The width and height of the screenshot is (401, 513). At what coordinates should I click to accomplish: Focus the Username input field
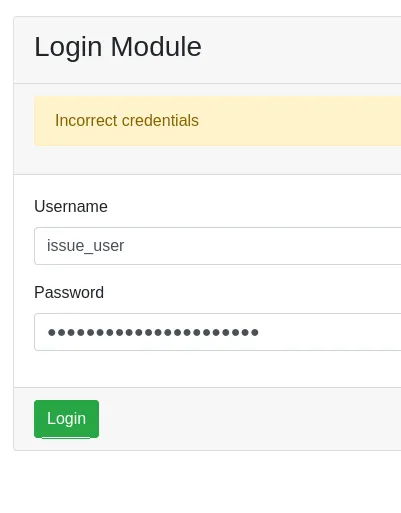pyautogui.click(x=217, y=246)
